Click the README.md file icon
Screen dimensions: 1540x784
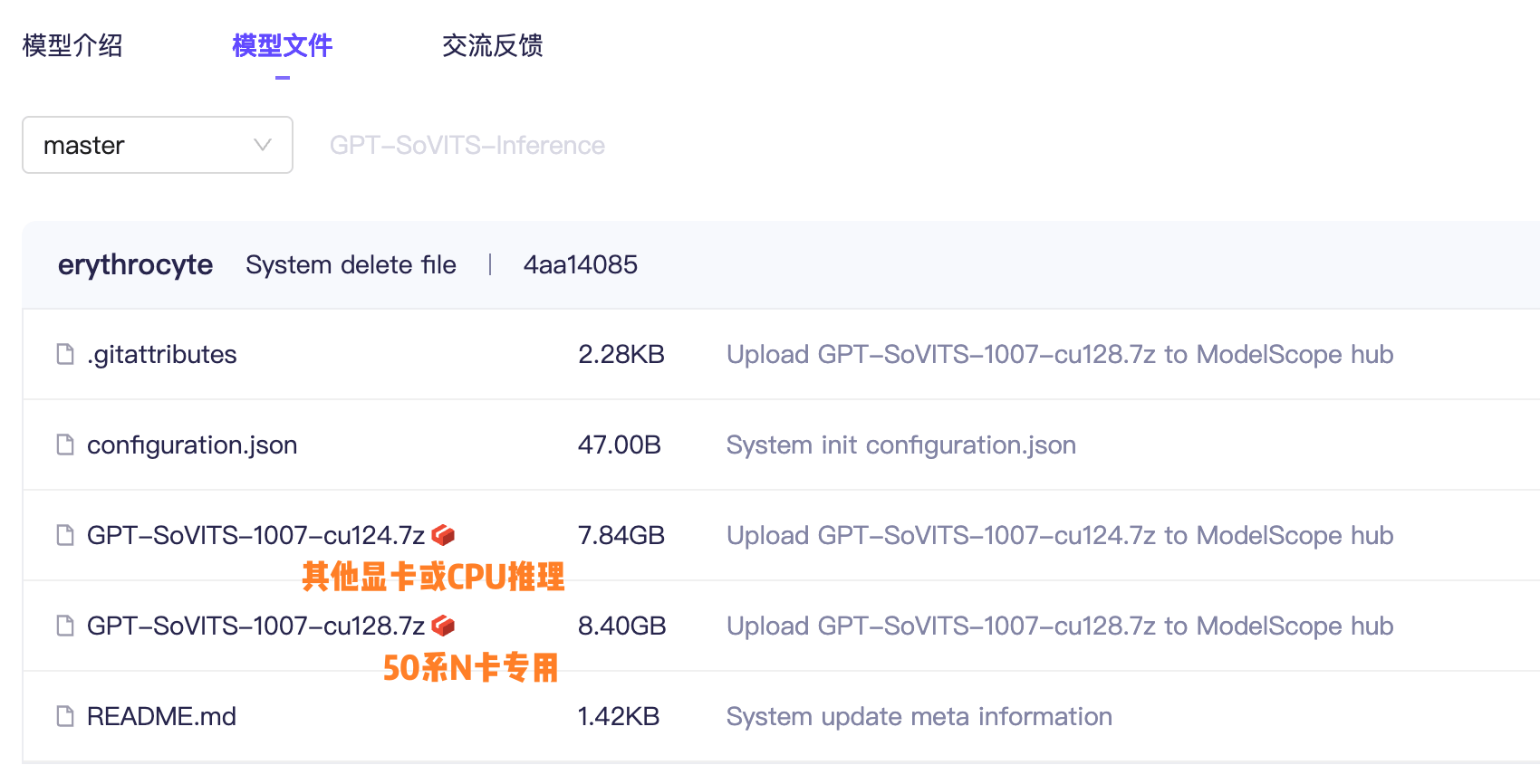65,716
